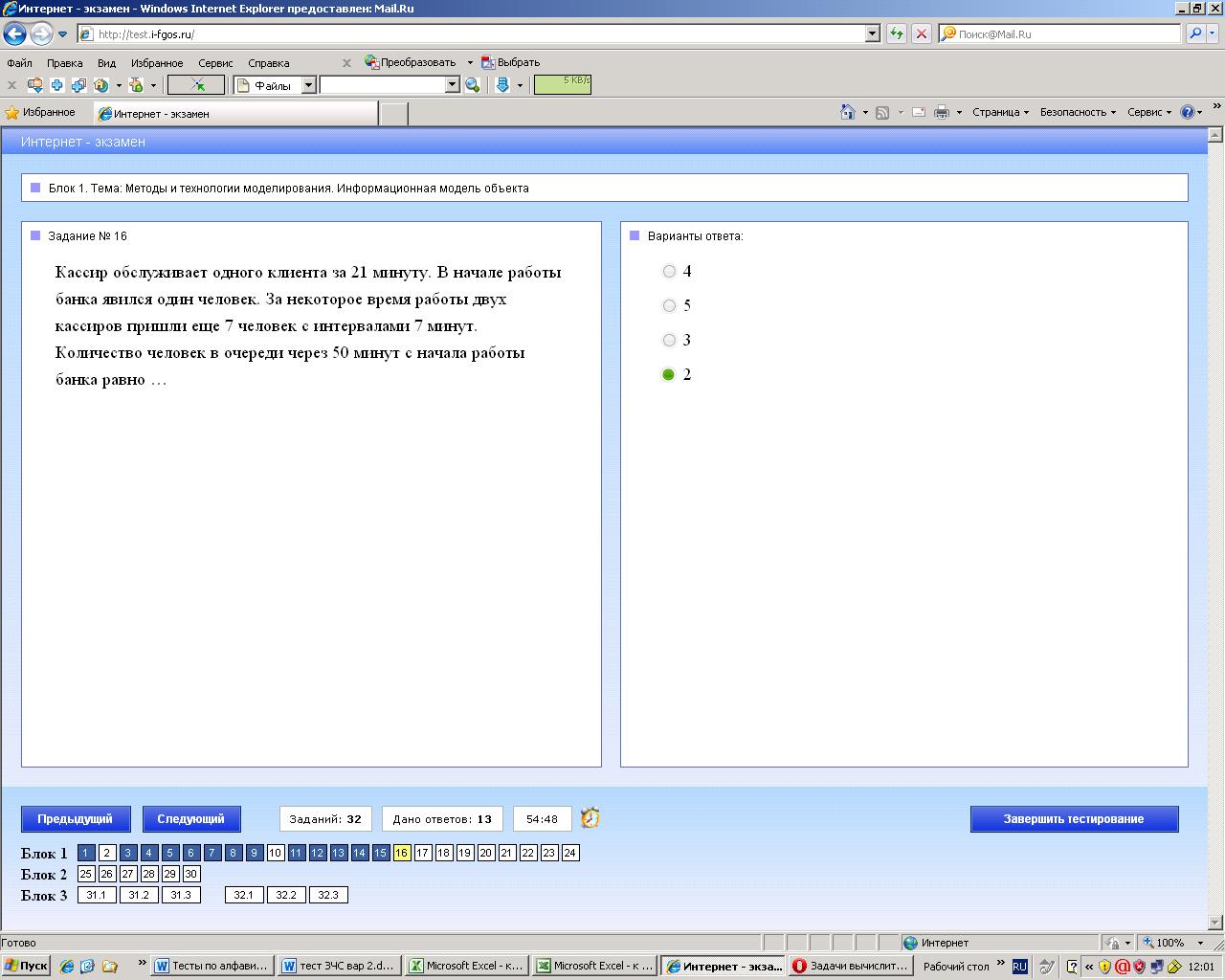Image resolution: width=1225 pixels, height=980 pixels.
Task: Click the page vertical scrollbar down arrow
Action: point(1215,923)
